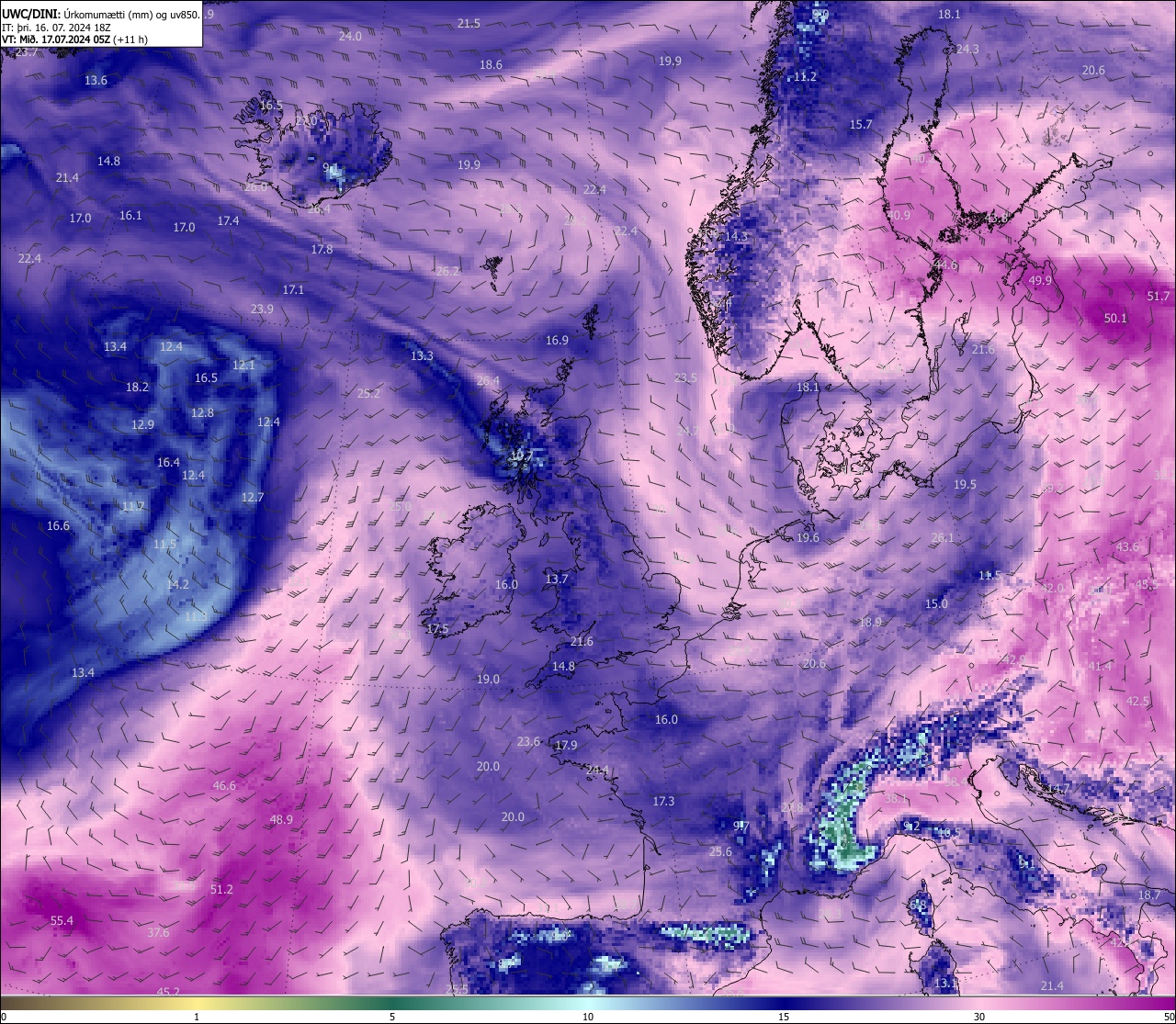Click the colour scale tick label '30'

click(979, 1017)
